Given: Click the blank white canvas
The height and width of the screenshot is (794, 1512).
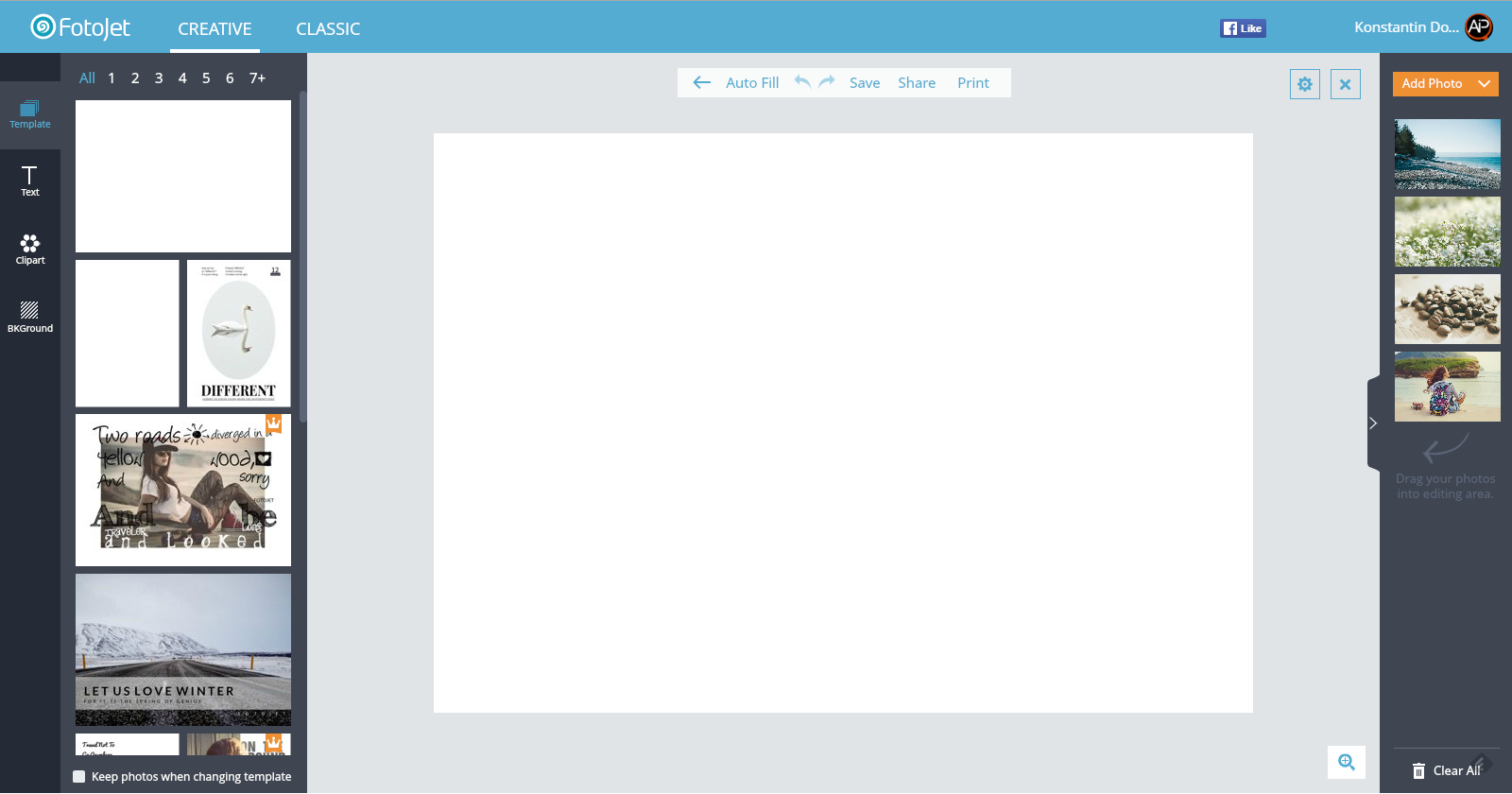Looking at the screenshot, I should tap(843, 423).
